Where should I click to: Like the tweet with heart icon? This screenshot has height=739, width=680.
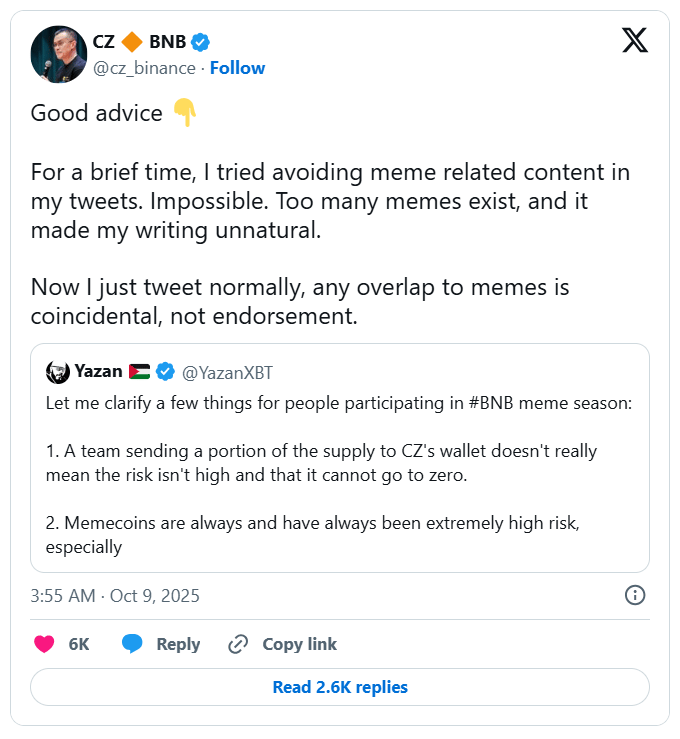pos(44,644)
